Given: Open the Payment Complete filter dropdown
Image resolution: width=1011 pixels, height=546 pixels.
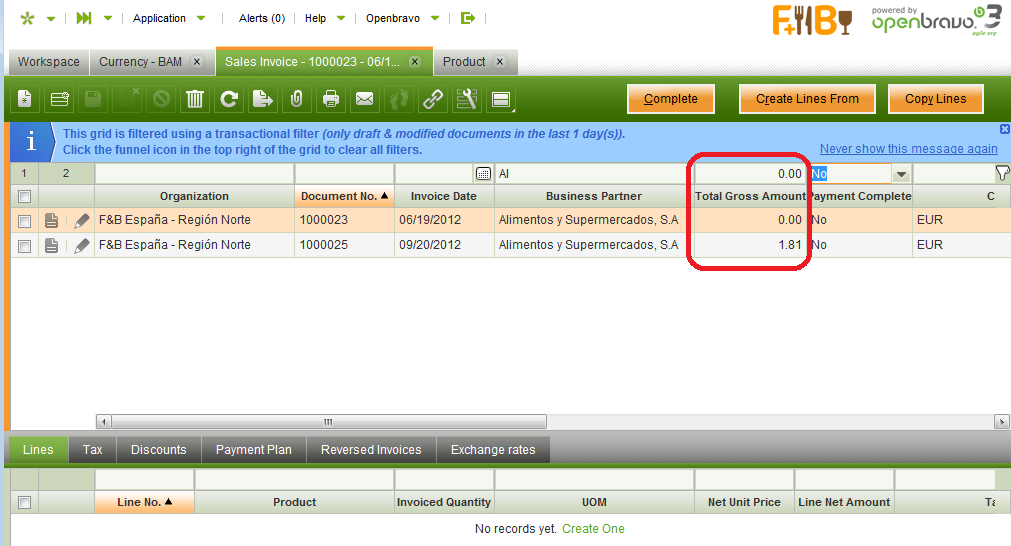Looking at the screenshot, I should [900, 174].
